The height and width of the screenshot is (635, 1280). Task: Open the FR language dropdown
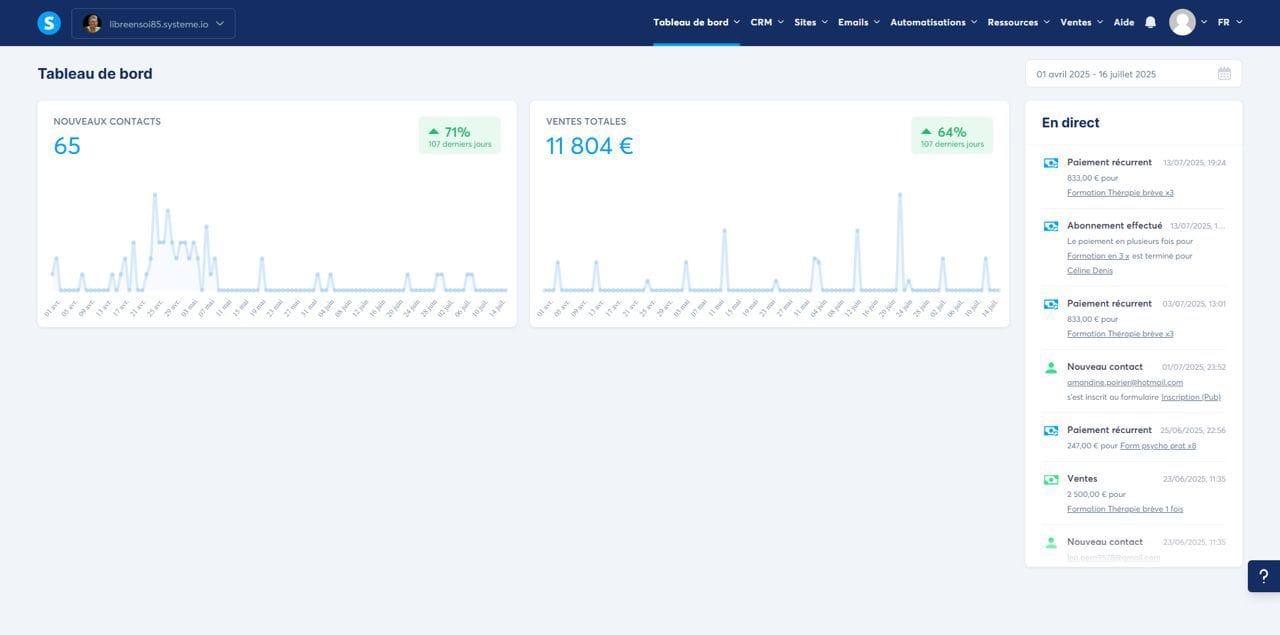(x=1230, y=22)
